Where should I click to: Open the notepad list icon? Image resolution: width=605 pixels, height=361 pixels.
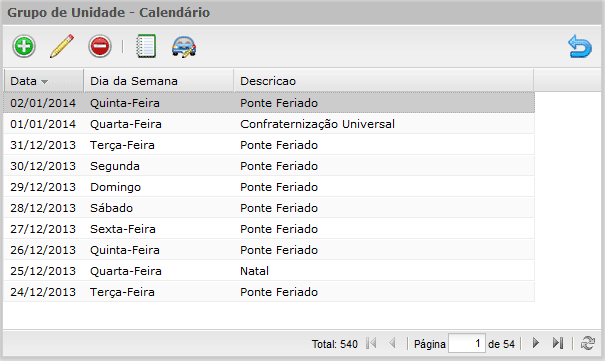146,46
